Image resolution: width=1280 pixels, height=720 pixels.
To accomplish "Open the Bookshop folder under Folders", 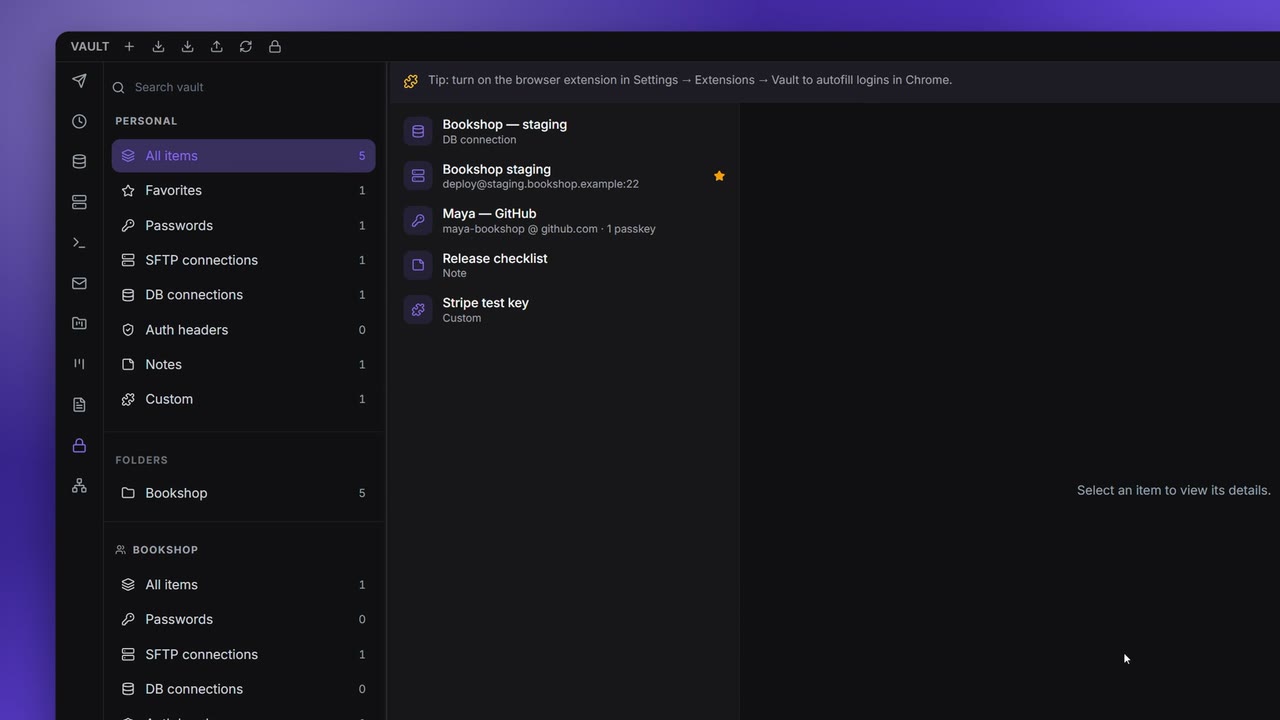I will [243, 493].
